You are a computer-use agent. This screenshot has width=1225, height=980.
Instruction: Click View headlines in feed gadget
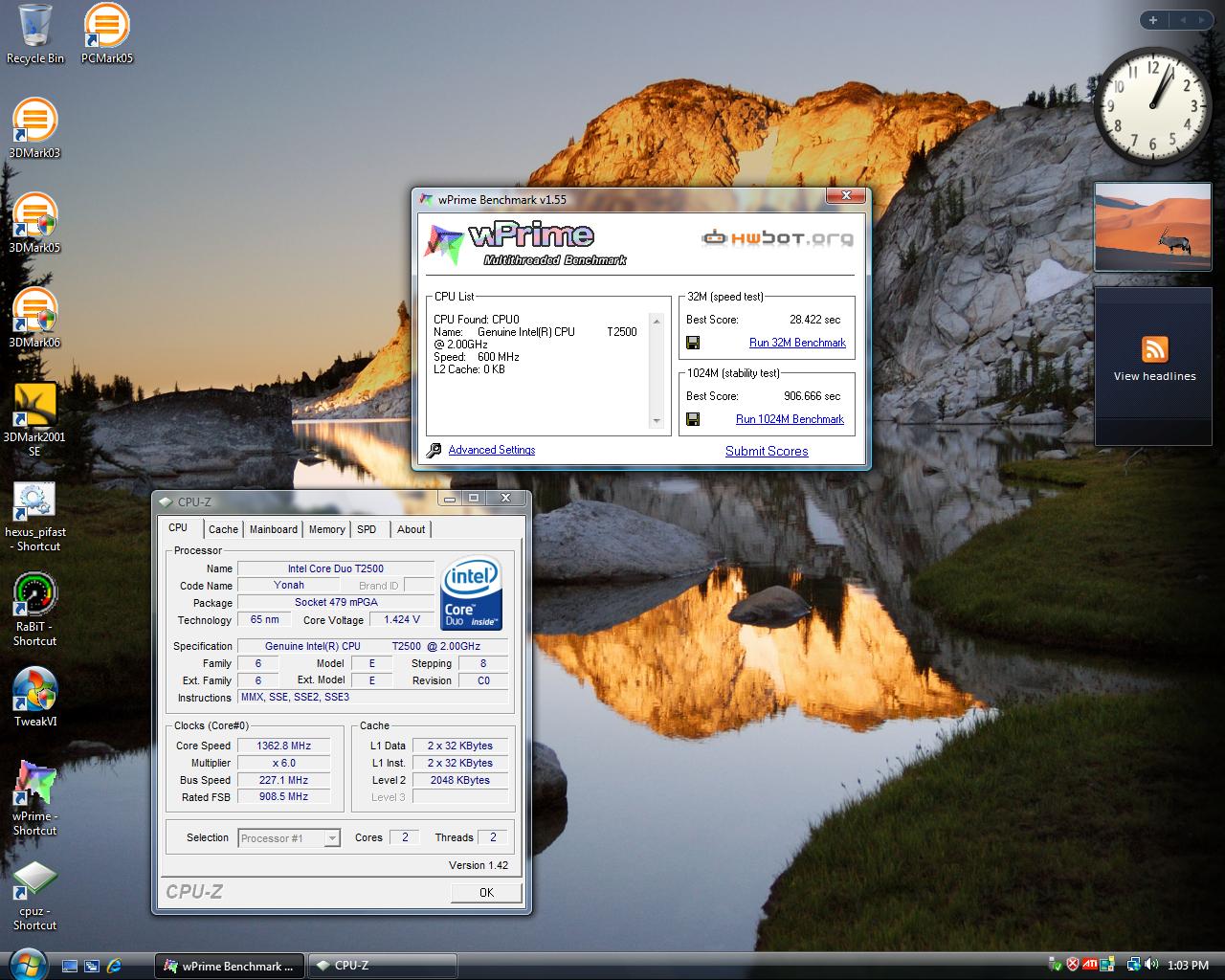coord(1154,376)
